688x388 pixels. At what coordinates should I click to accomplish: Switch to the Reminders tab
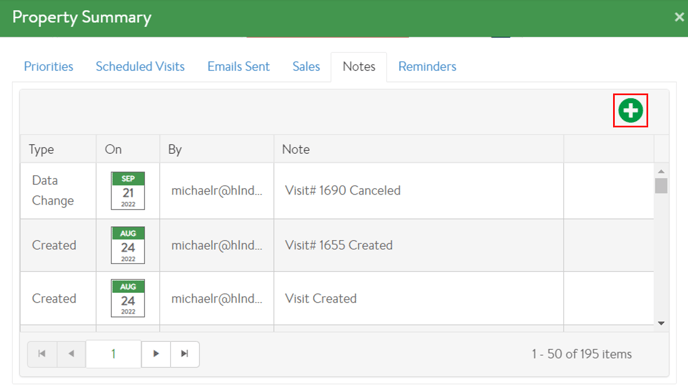click(x=427, y=66)
